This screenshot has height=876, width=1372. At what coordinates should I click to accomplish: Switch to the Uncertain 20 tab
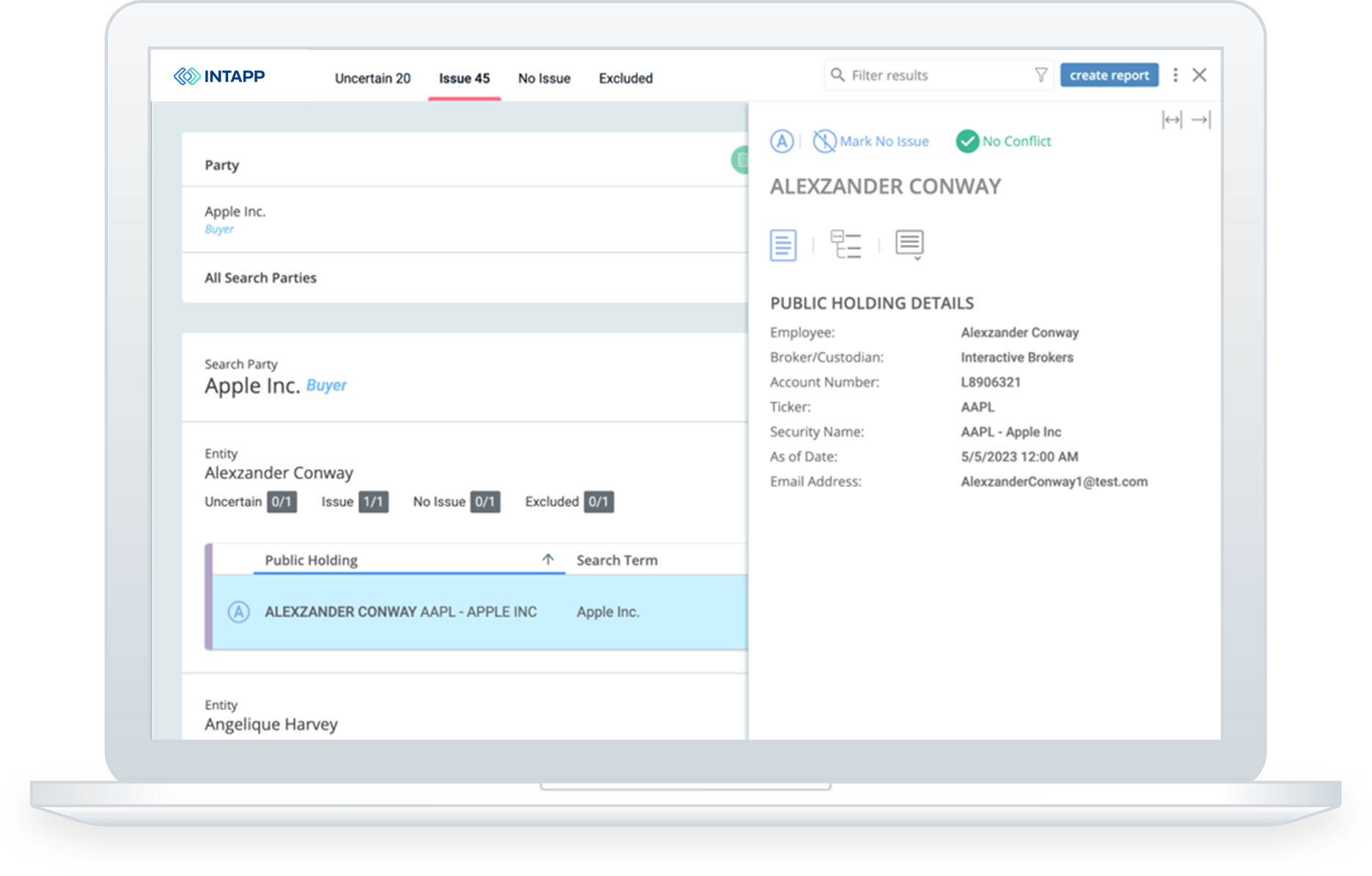click(x=373, y=78)
